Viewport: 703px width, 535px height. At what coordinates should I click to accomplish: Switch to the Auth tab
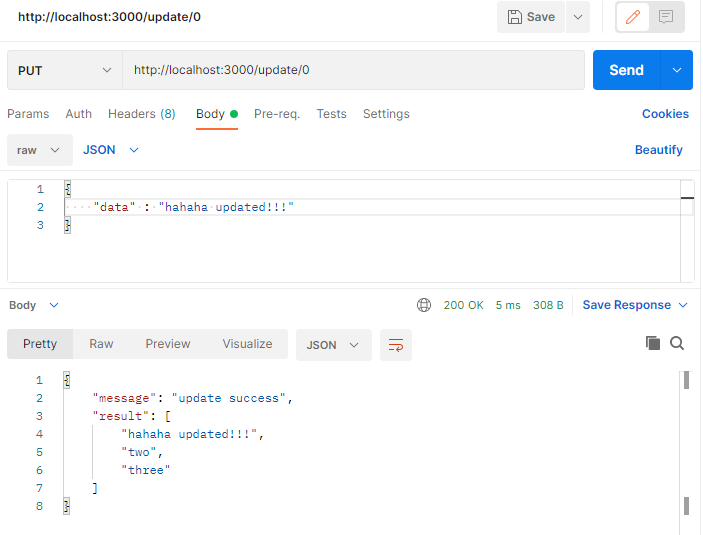[78, 114]
